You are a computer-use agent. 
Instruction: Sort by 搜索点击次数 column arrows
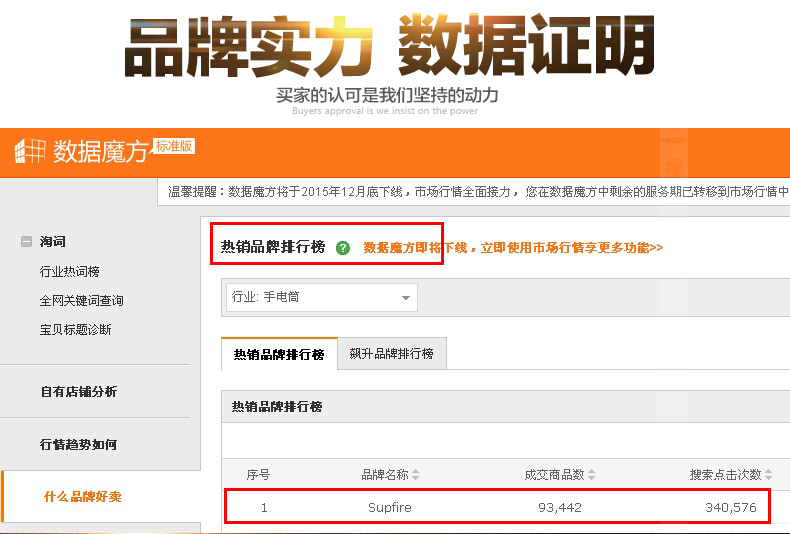click(768, 475)
